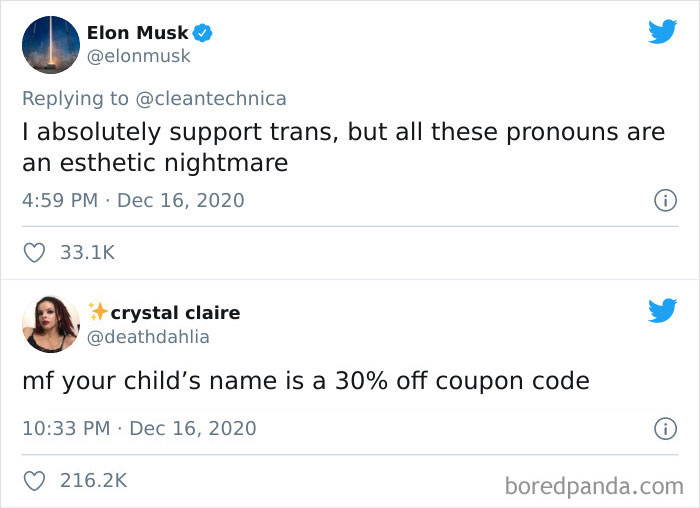Click the sparkle emoji before crystal claire
The width and height of the screenshot is (700, 508).
click(98, 311)
